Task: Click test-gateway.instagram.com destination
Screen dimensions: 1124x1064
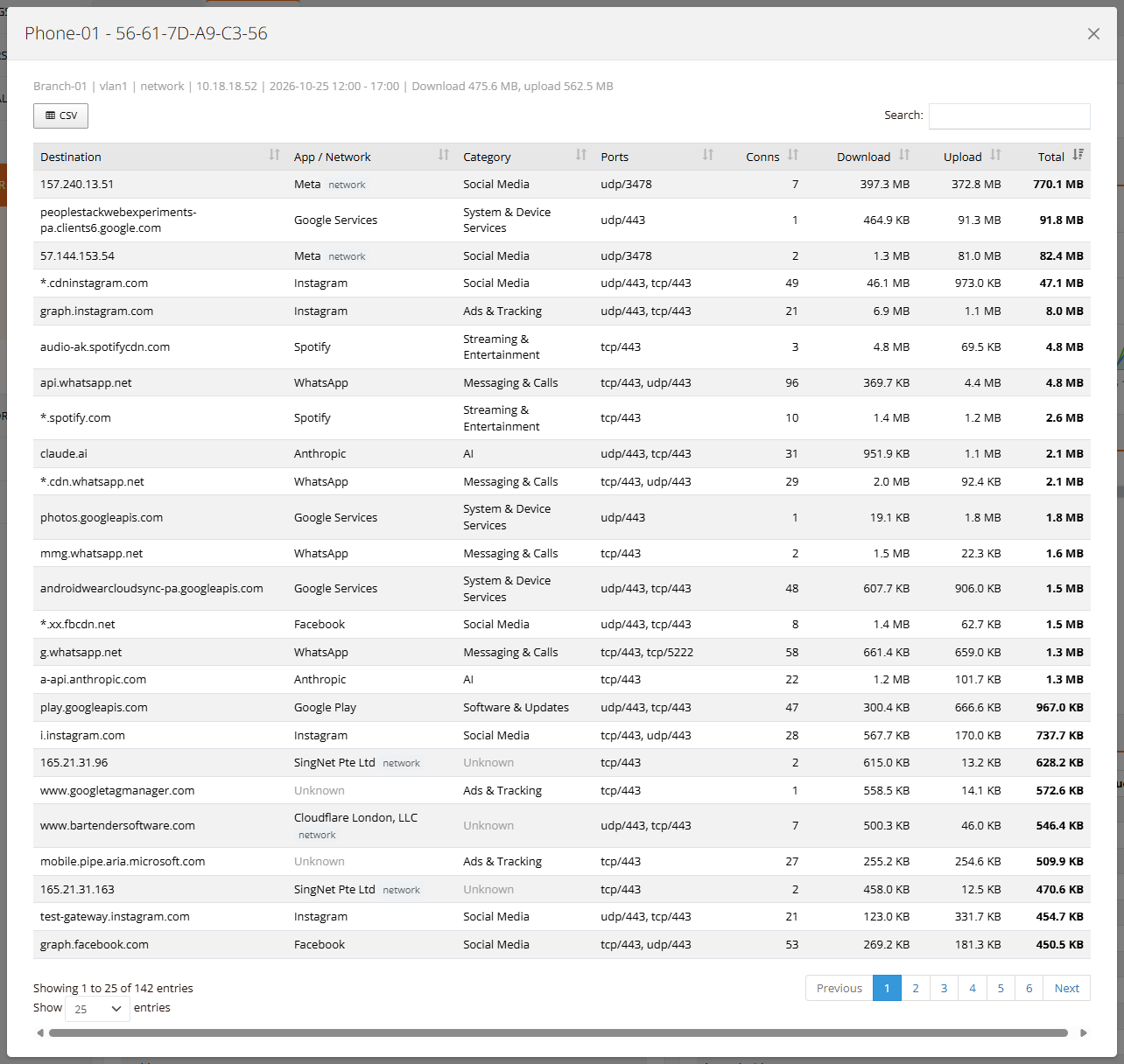Action: 115,916
